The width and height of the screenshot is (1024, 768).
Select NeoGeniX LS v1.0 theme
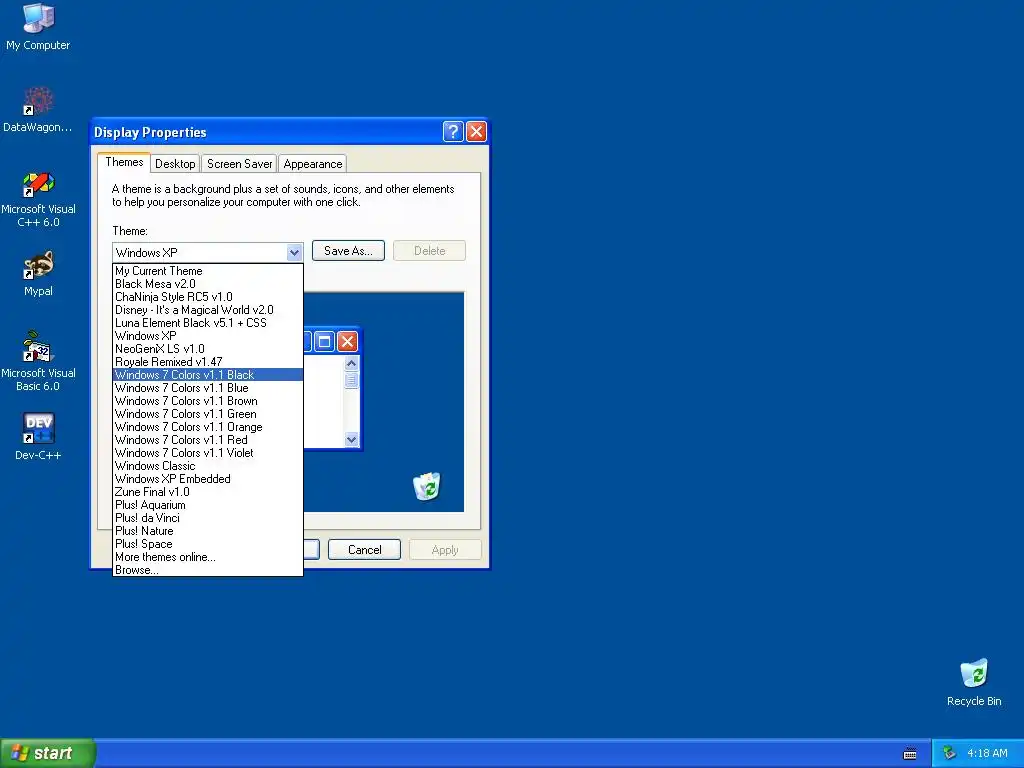point(208,349)
